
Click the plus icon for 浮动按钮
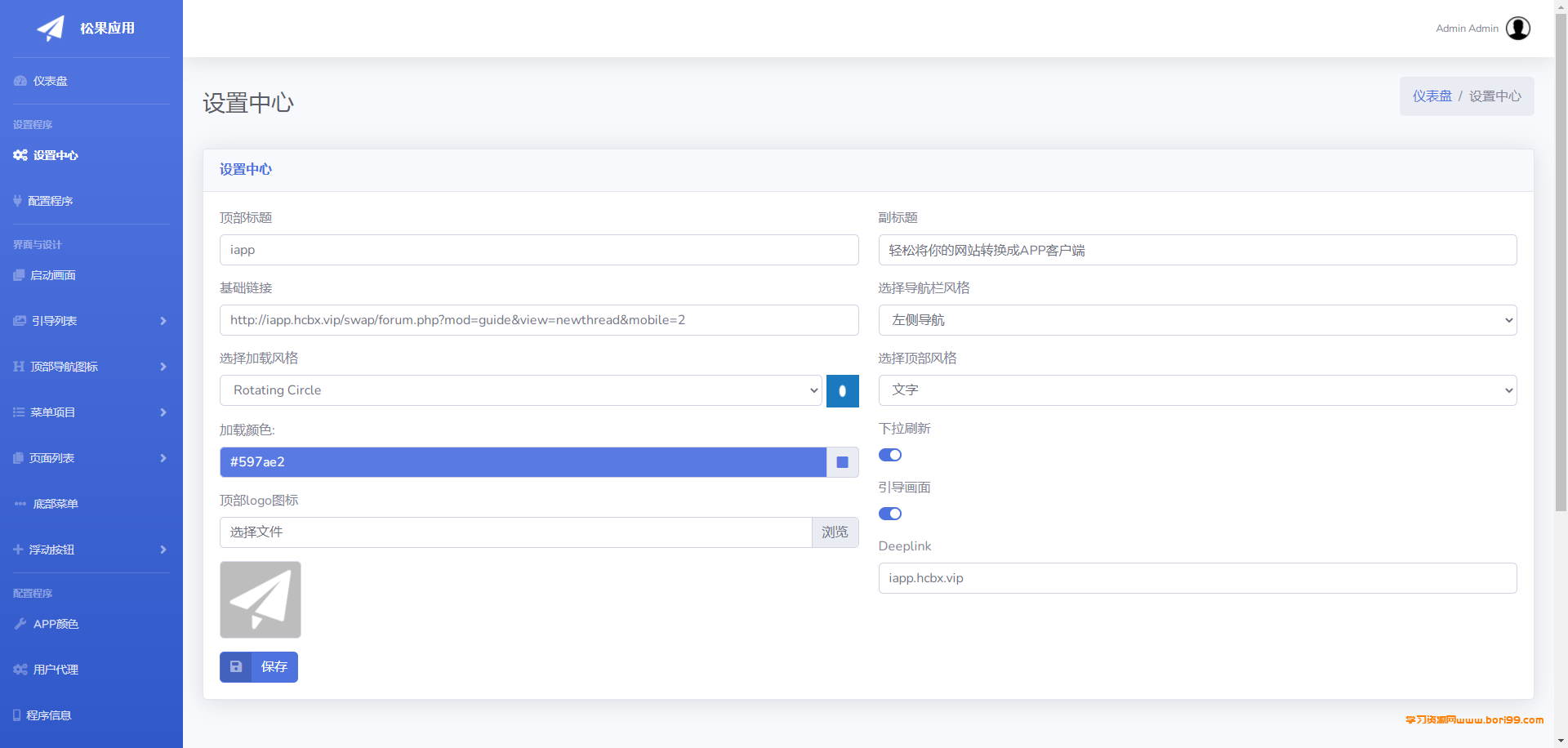coord(18,550)
